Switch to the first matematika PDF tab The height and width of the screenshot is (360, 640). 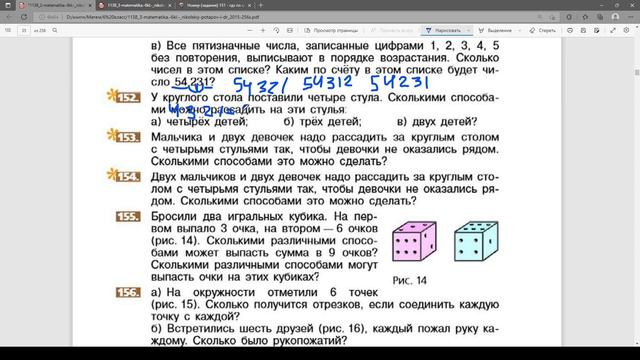[x=55, y=5]
